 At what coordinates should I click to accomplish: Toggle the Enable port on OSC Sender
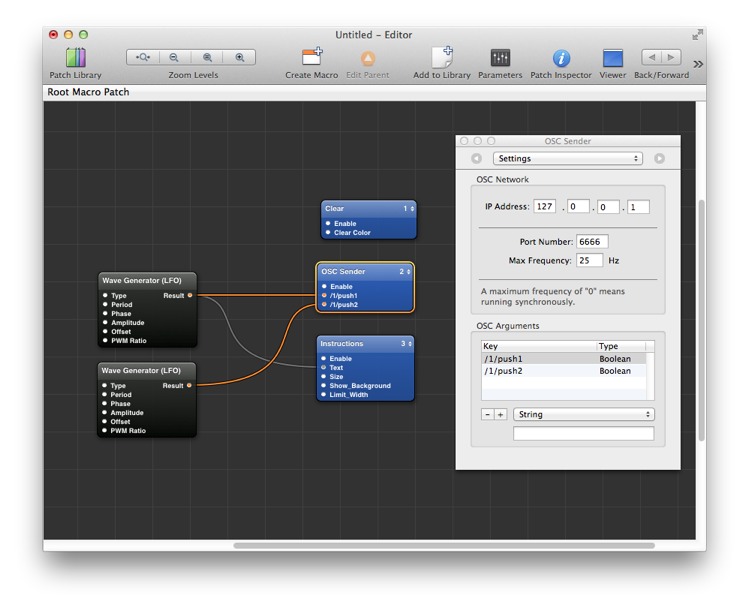click(324, 287)
